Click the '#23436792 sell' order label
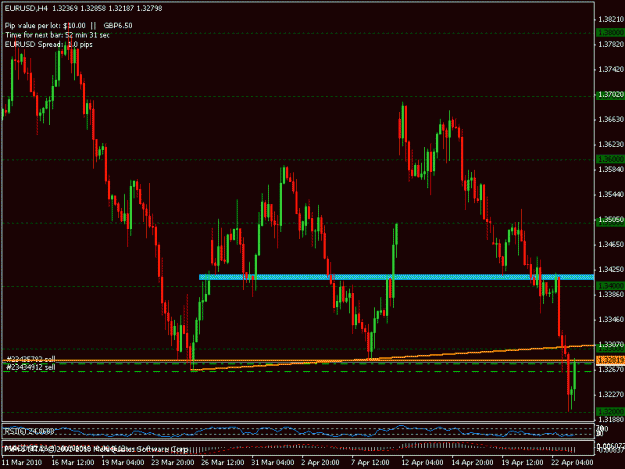Viewport: 625px width, 469px height. [x=31, y=359]
